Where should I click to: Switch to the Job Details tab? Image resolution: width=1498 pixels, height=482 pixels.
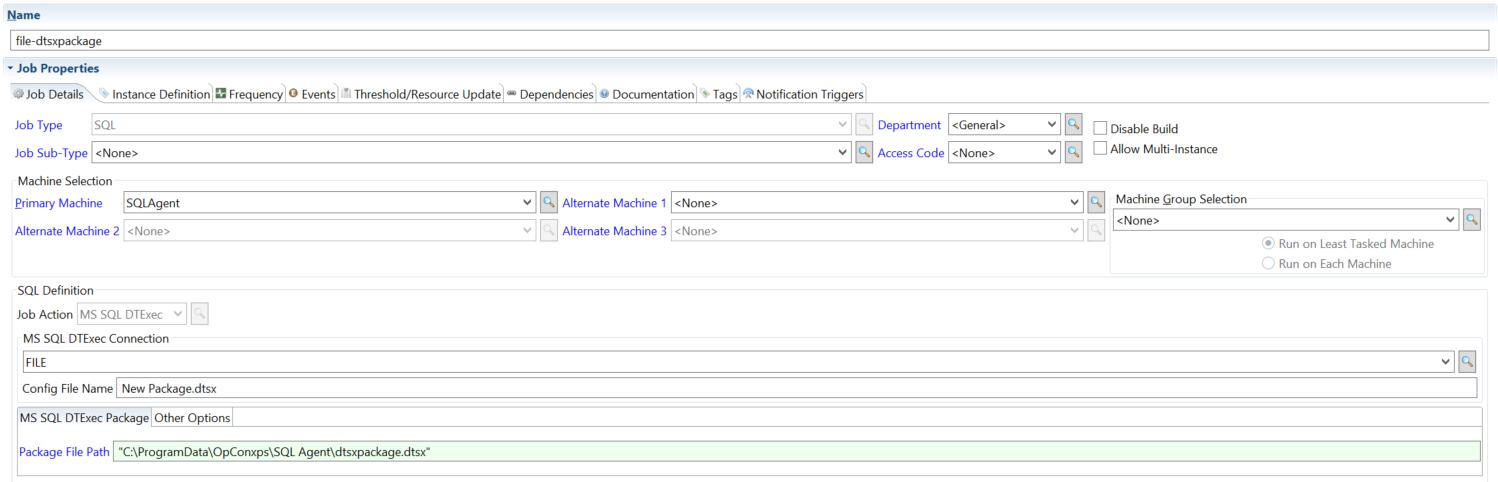tap(48, 94)
